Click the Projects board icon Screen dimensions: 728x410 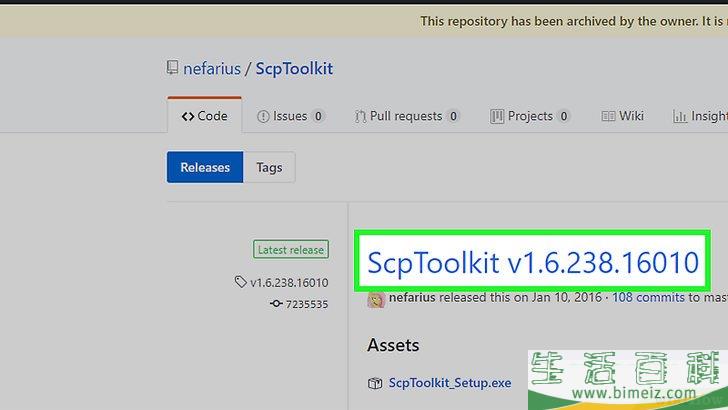pos(496,116)
